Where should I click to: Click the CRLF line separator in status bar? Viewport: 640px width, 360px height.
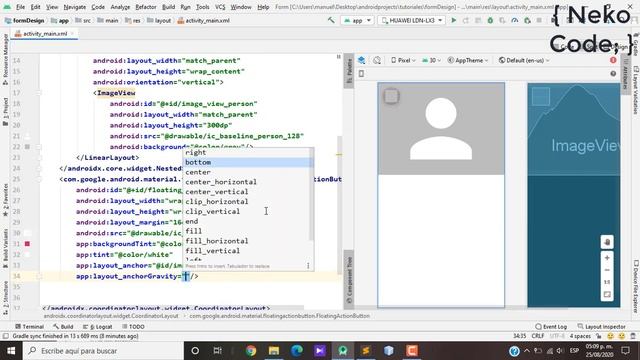[538, 336]
